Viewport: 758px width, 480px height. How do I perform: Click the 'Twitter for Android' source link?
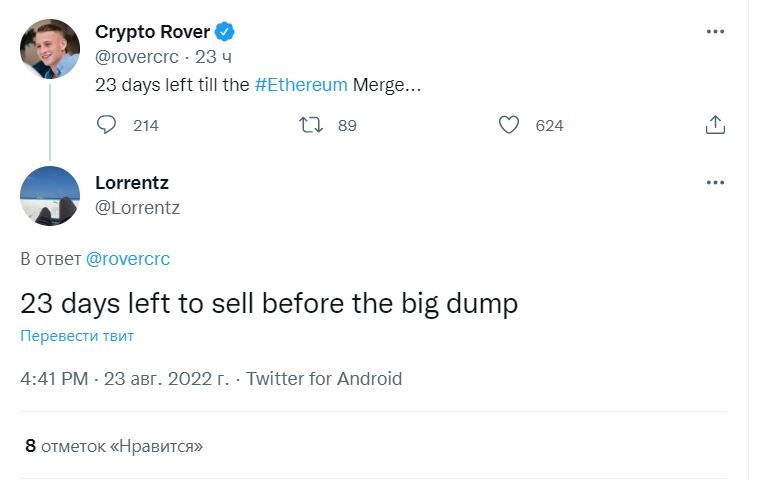(x=324, y=379)
